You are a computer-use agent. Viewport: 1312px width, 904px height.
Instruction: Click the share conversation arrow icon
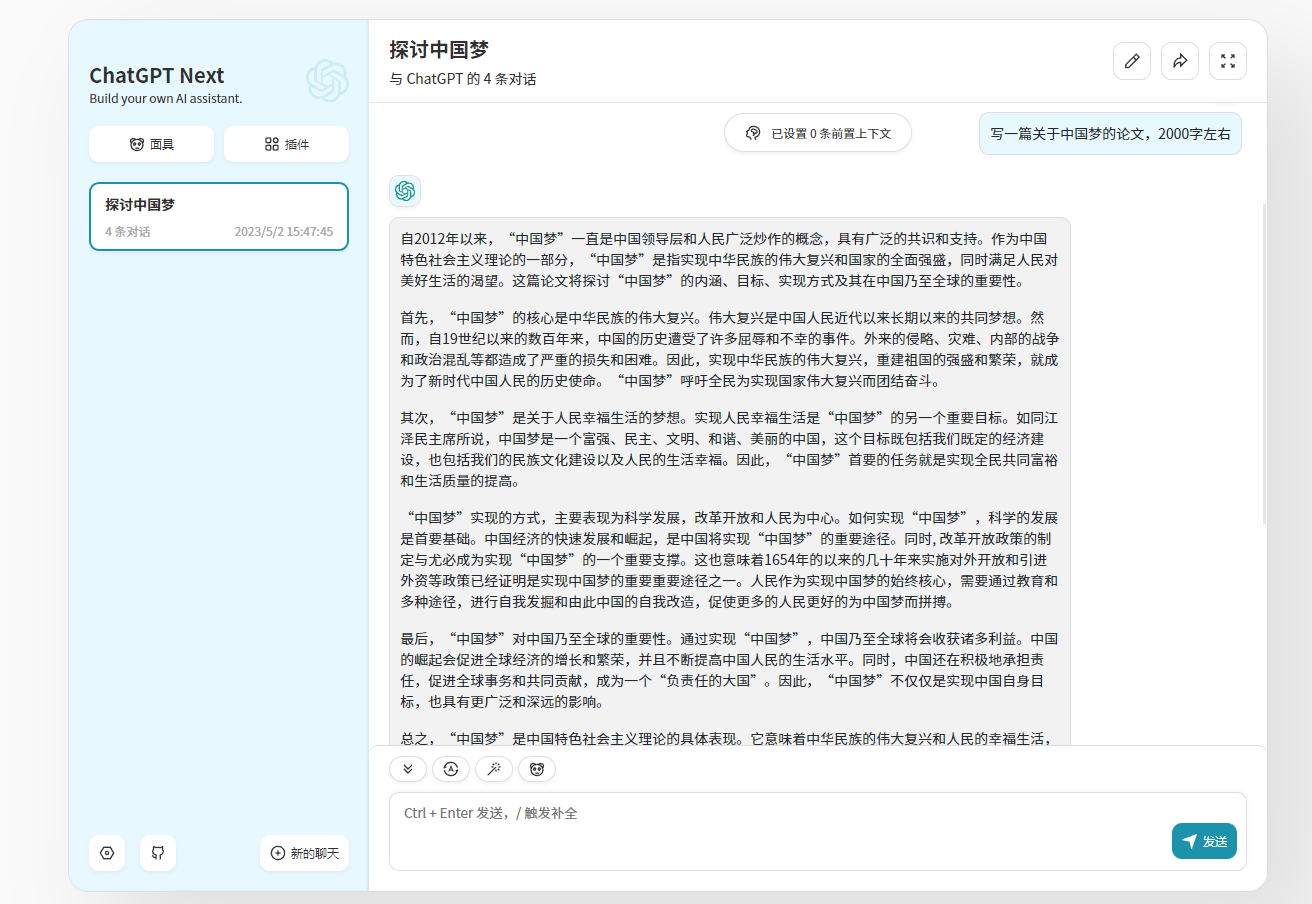1180,61
